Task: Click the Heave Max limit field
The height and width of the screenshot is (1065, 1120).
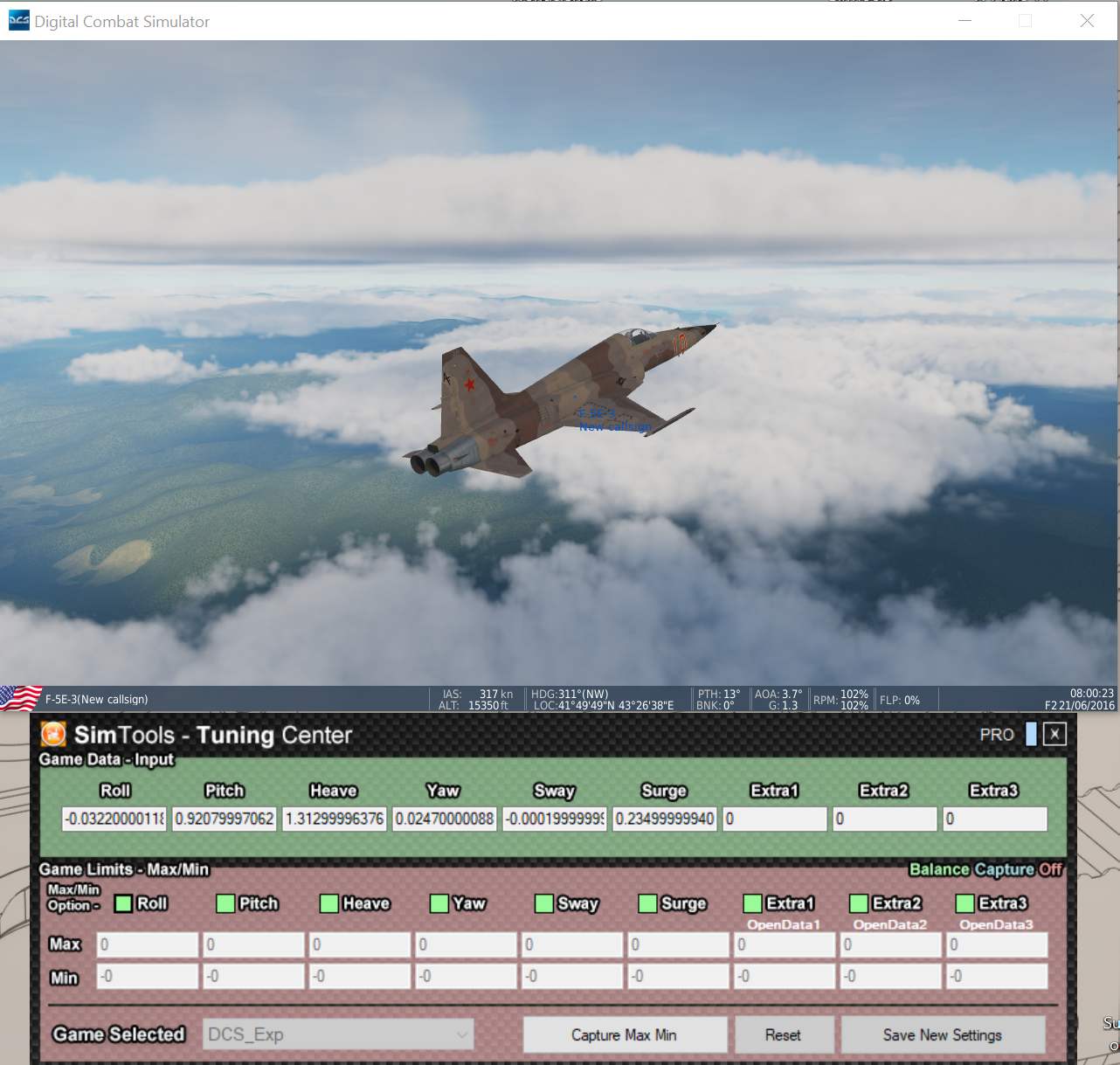Action: pos(360,944)
